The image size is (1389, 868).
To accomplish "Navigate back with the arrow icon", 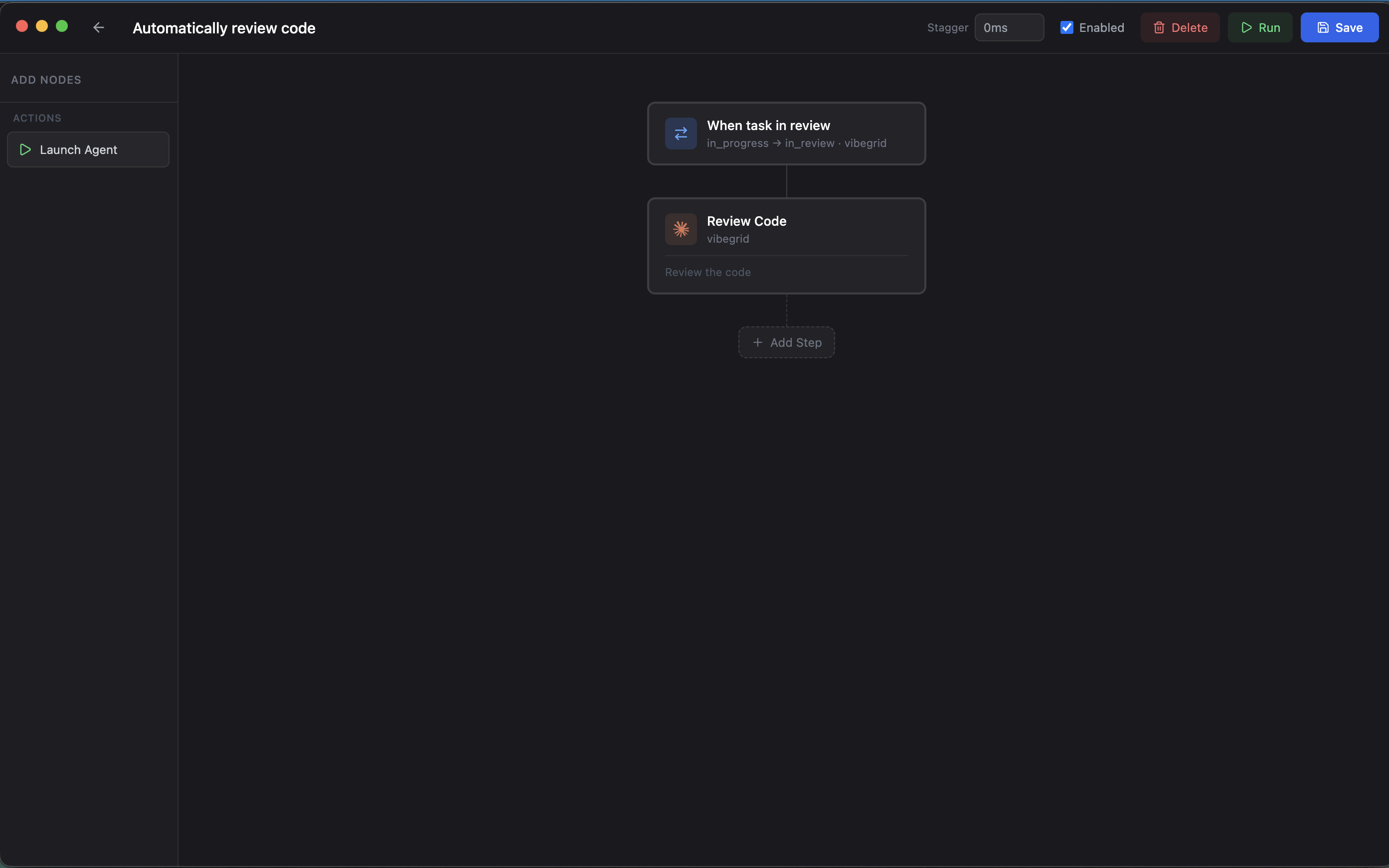I will [x=98, y=27].
